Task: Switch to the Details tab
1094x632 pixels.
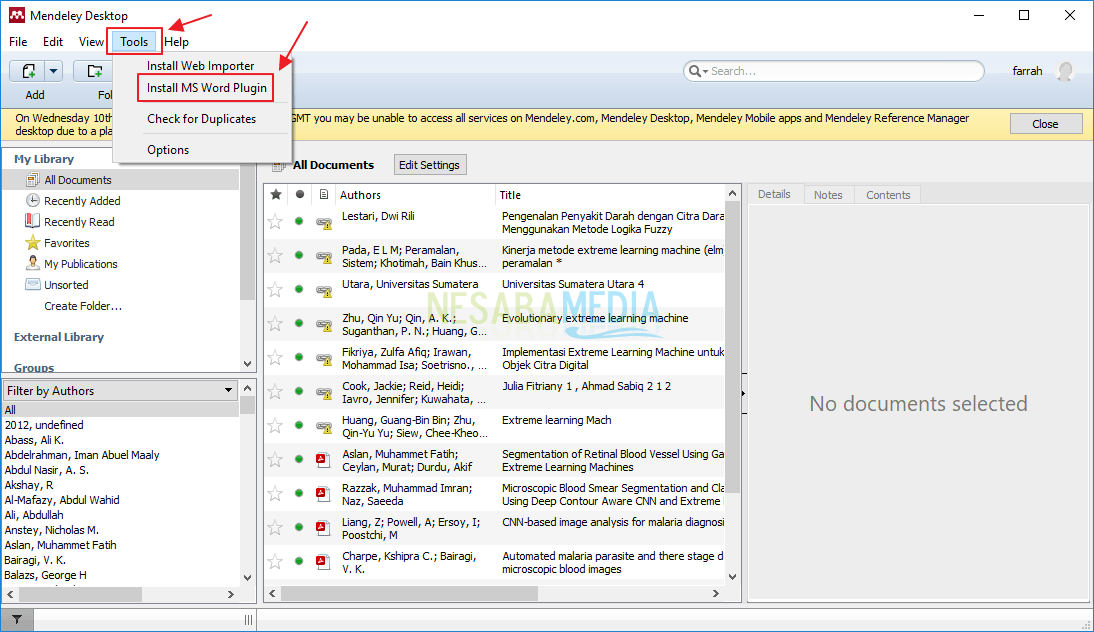Action: [x=774, y=194]
